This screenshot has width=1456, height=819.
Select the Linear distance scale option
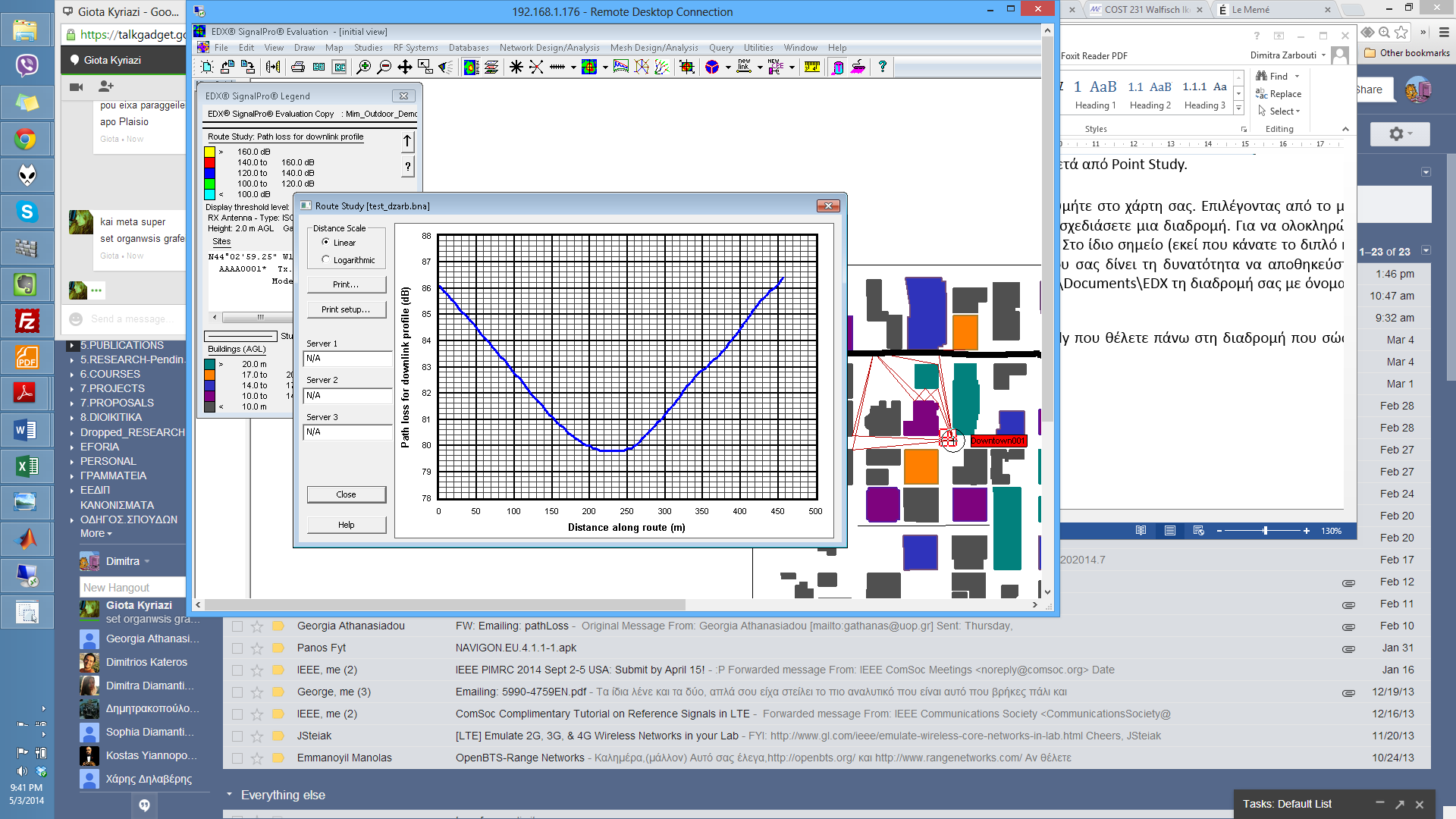point(326,243)
